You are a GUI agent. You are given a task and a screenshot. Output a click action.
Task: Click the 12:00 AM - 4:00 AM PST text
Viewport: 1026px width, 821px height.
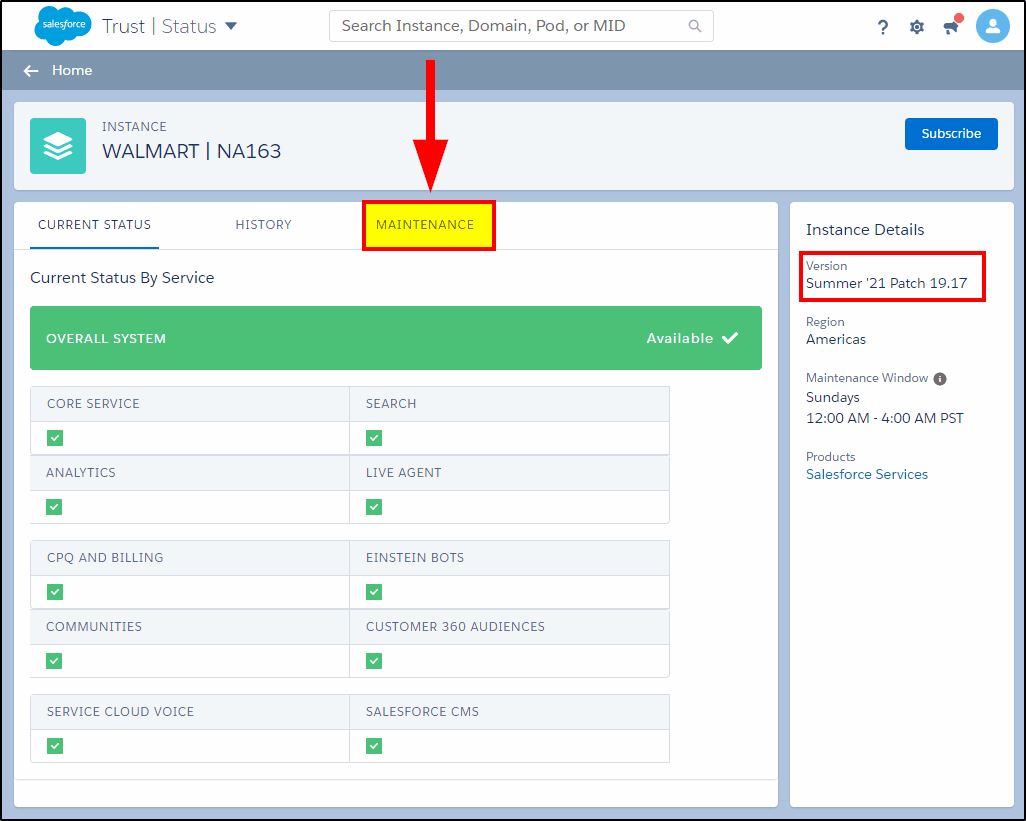point(885,418)
